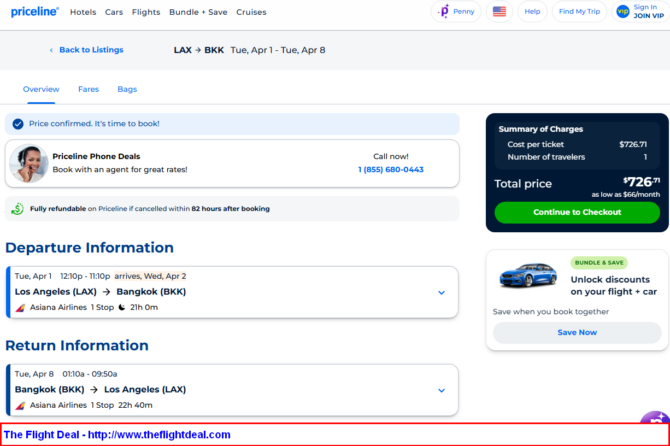Expand the return flight details chevron
Image resolution: width=670 pixels, height=446 pixels.
click(x=441, y=390)
